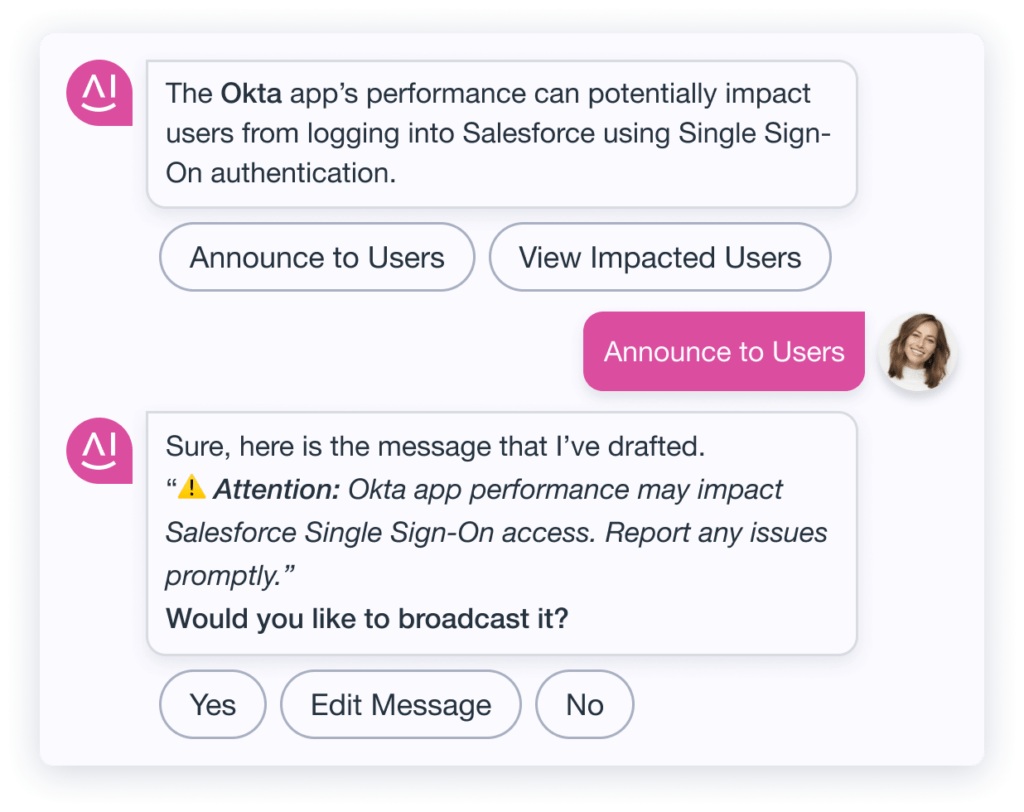Screen dimensions: 1024x812
Task: Click the first AI assistant avatar icon
Action: pos(99,92)
